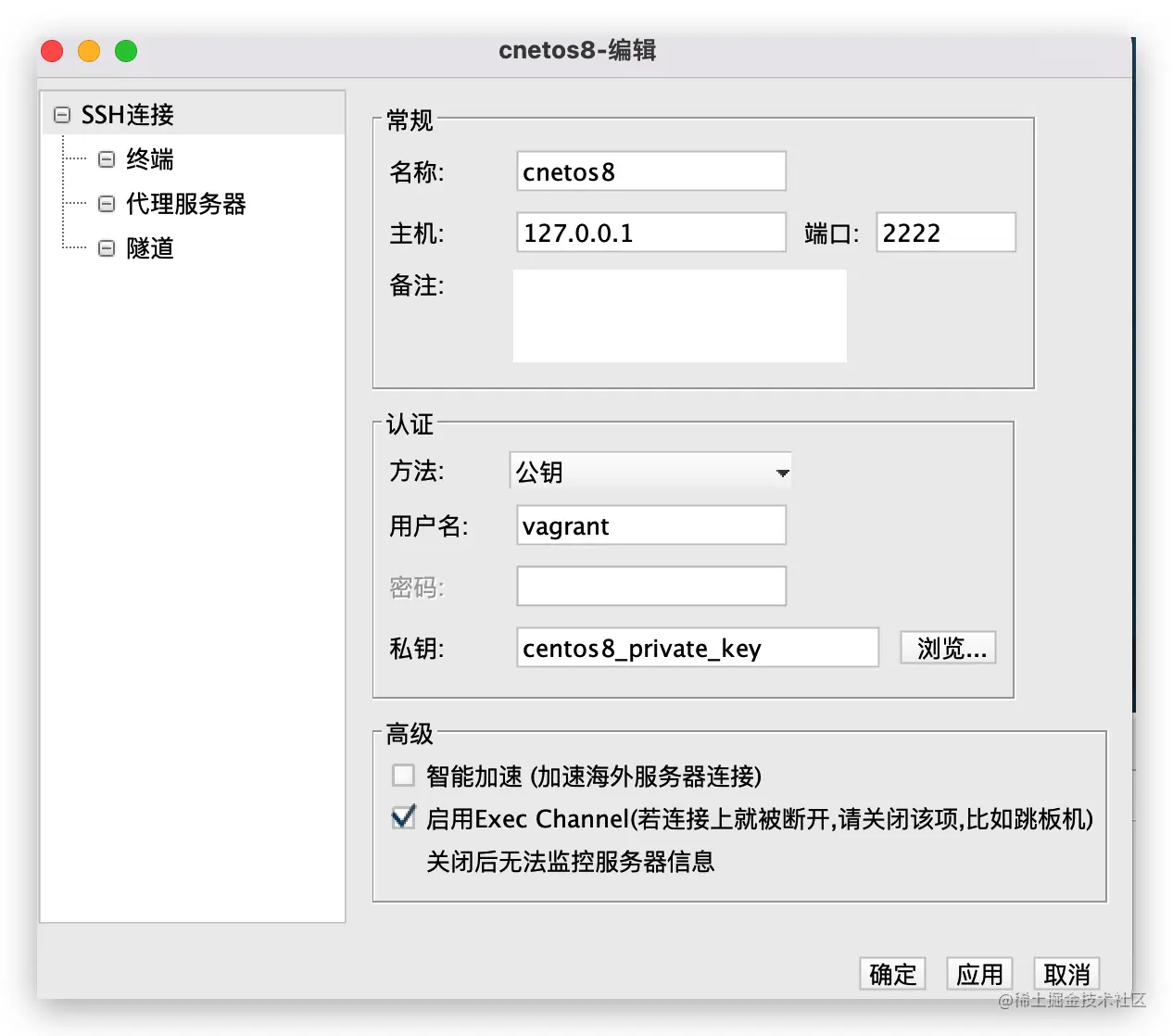The height and width of the screenshot is (1036, 1173).
Task: Open file browser with 浏览... button
Action: pos(949,648)
